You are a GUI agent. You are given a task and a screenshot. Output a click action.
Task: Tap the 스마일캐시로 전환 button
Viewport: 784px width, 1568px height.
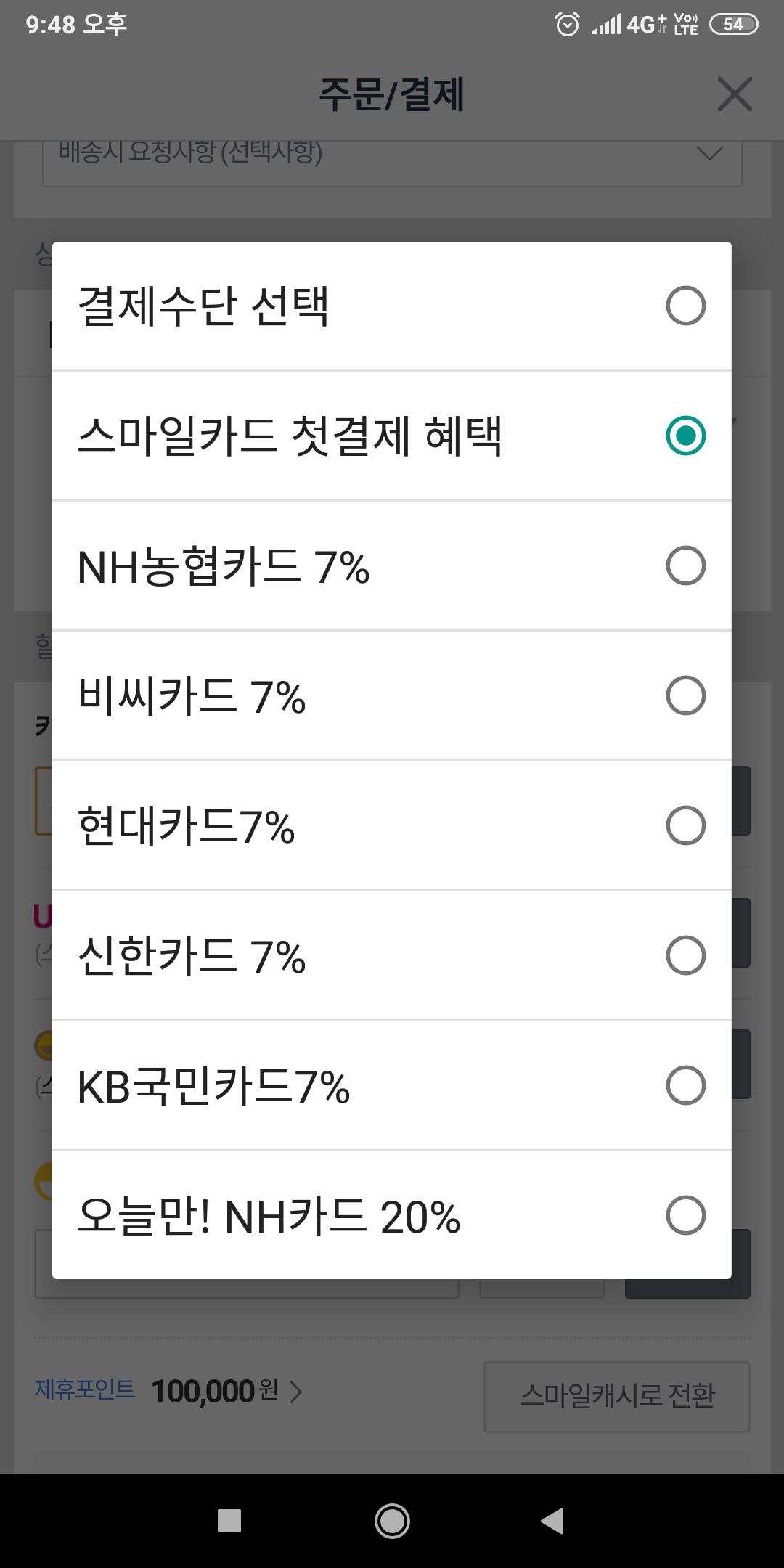pos(616,1396)
